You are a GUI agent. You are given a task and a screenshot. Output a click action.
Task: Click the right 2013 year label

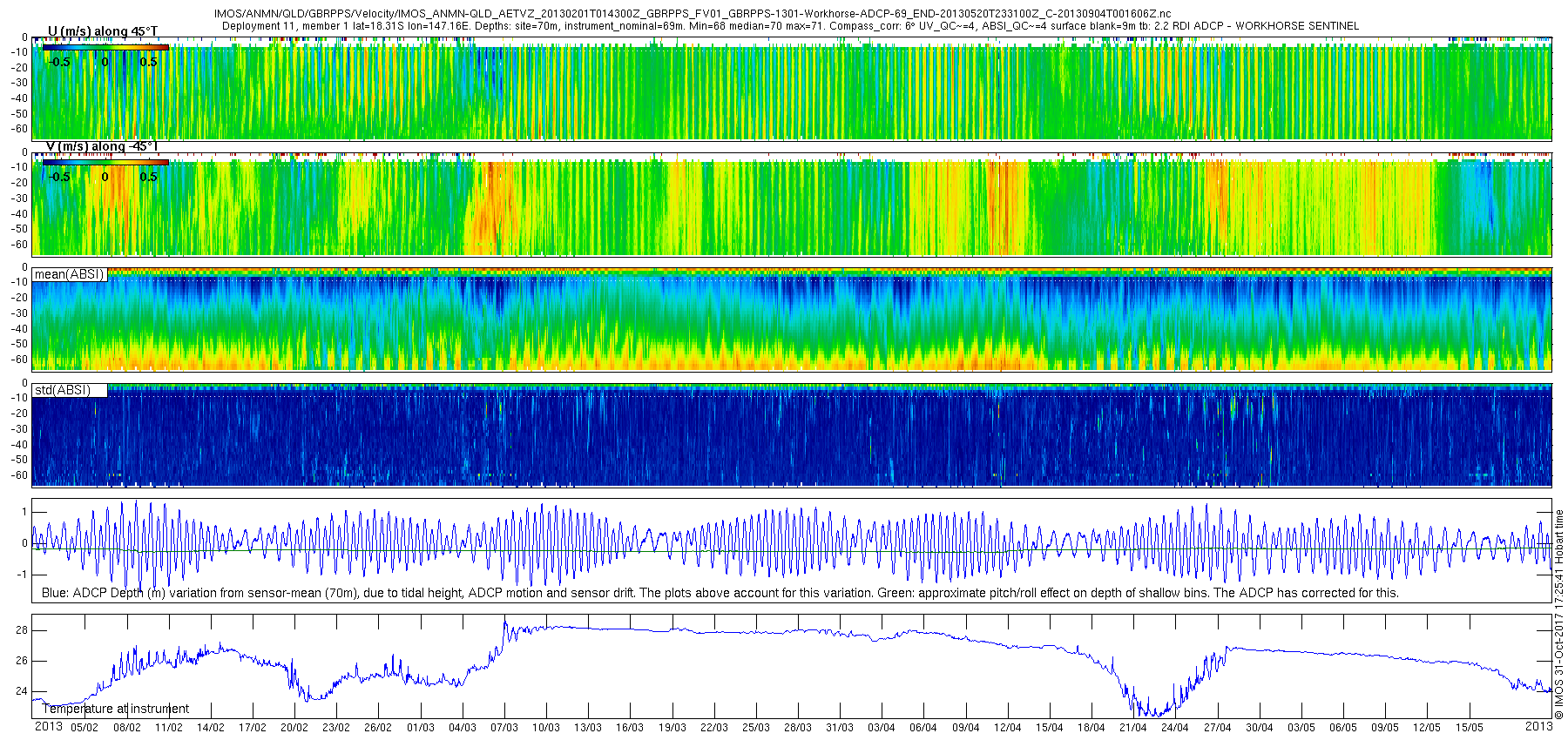coord(1538,727)
